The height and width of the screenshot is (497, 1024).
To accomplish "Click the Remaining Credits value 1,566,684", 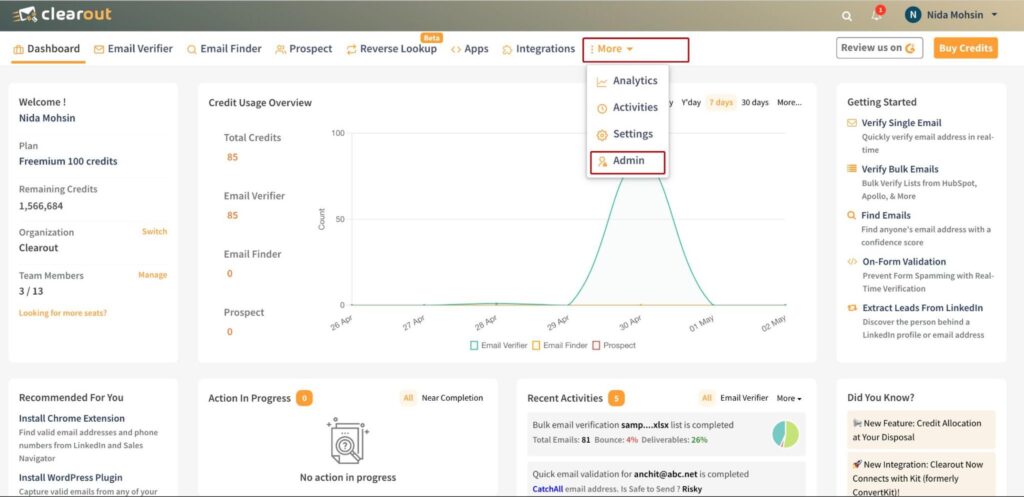I will [41, 206].
